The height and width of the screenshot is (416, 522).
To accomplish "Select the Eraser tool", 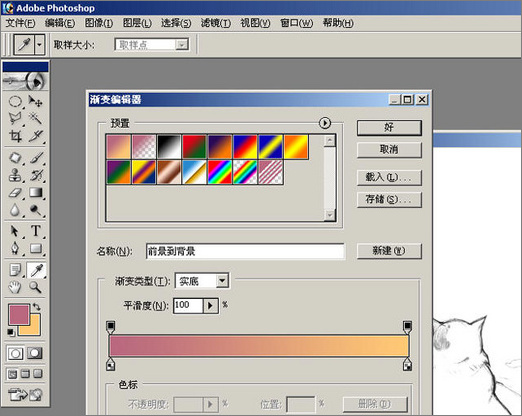I will coord(15,193).
